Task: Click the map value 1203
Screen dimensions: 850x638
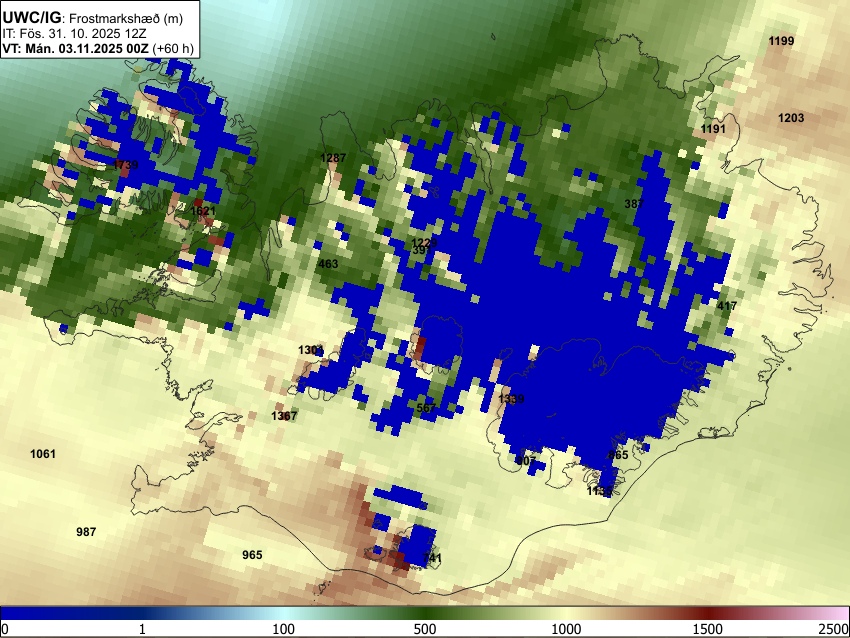Action: coord(791,118)
